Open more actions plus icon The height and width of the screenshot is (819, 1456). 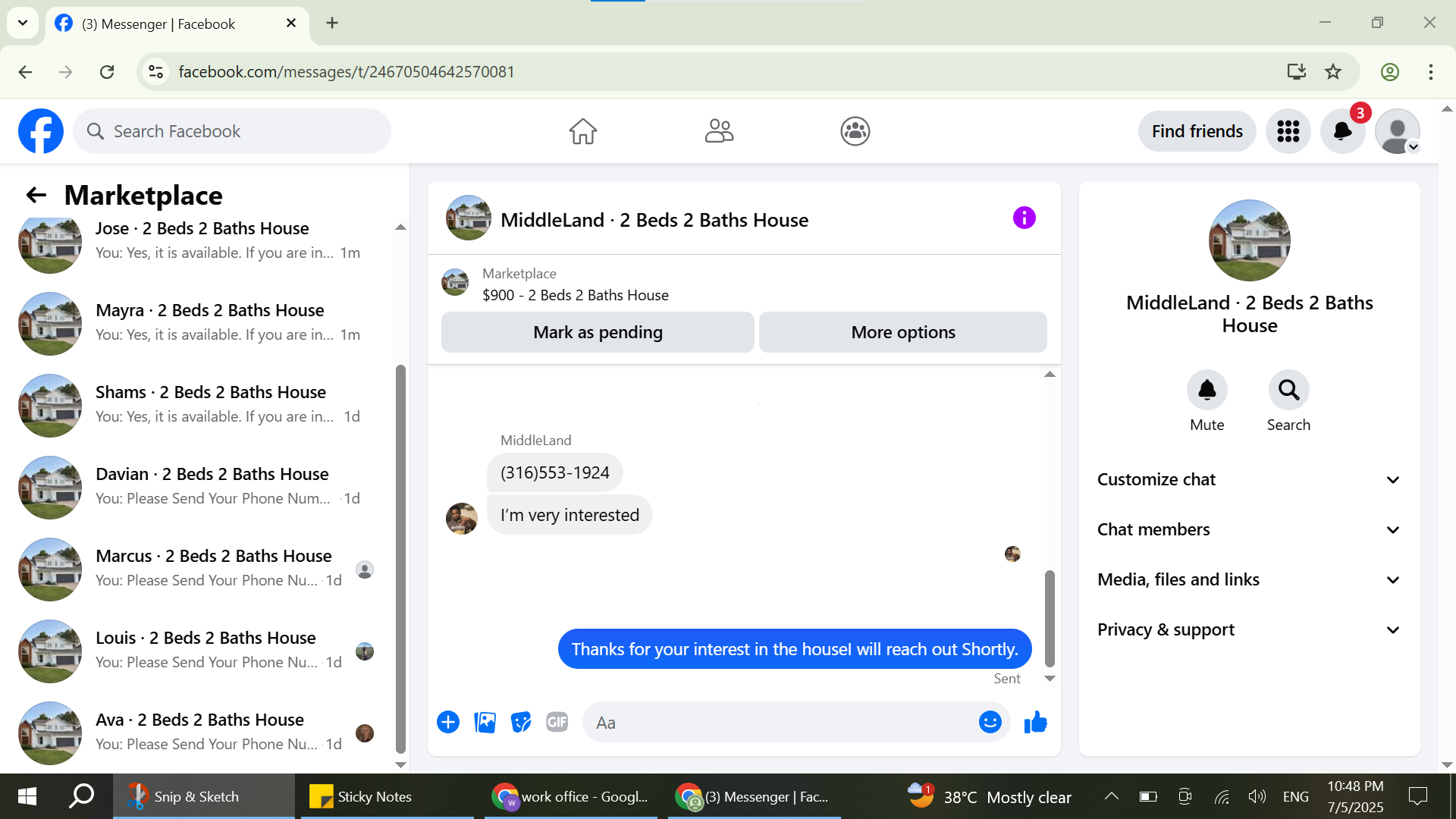coord(448,723)
